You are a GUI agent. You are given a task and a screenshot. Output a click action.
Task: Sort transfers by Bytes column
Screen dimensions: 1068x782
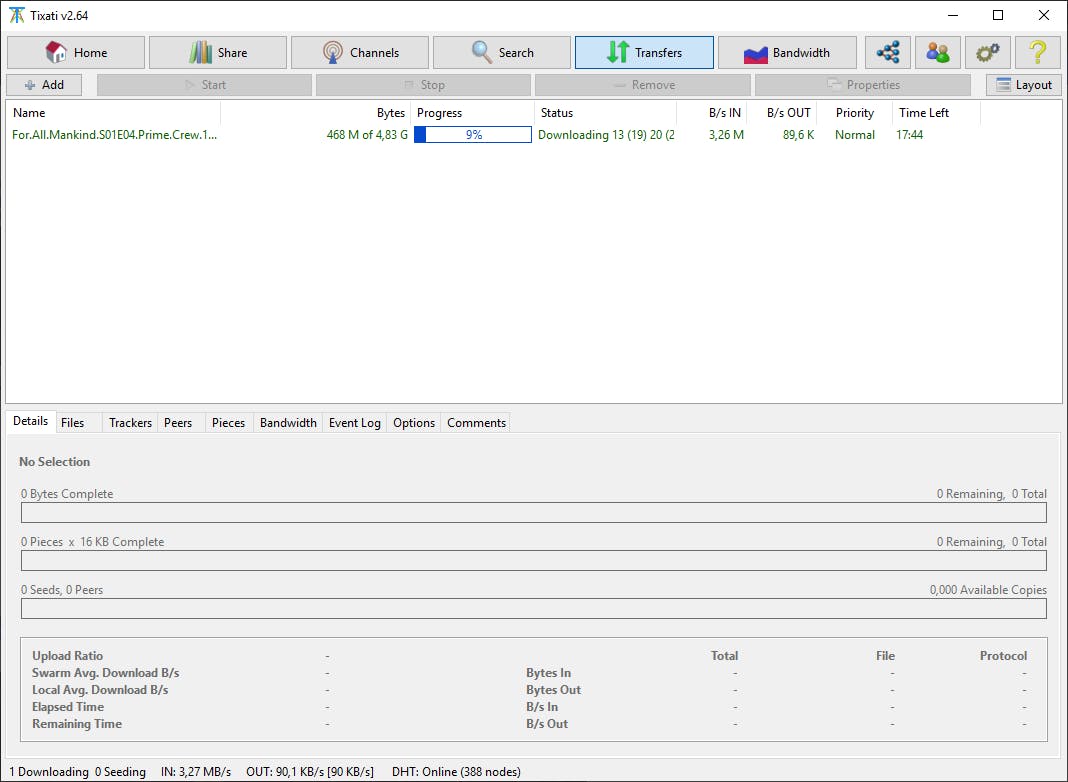click(315, 113)
